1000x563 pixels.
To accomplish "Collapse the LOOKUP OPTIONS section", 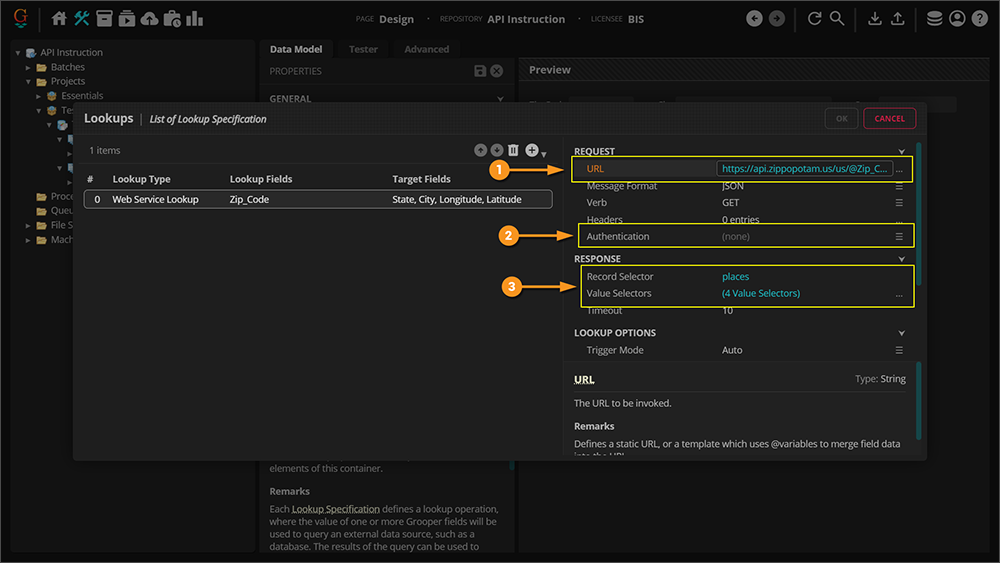I will 901,333.
